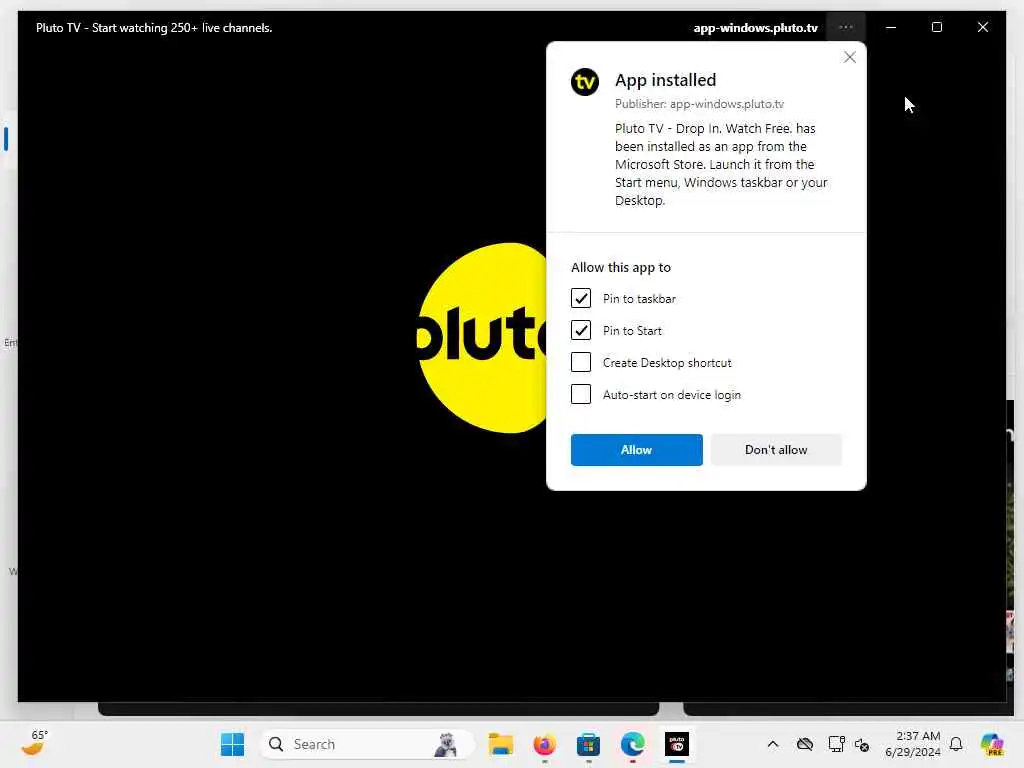This screenshot has width=1024, height=768.
Task: Uncheck Pin to taskbar
Action: 581,298
